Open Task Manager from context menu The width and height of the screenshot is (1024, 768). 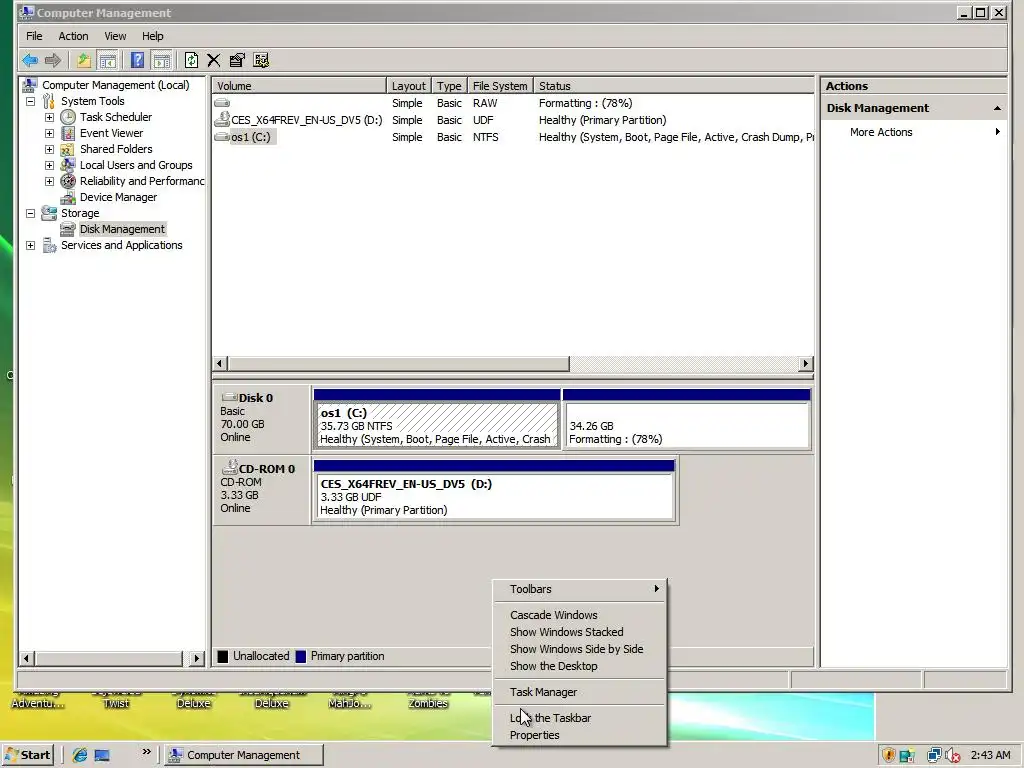[x=579, y=692]
